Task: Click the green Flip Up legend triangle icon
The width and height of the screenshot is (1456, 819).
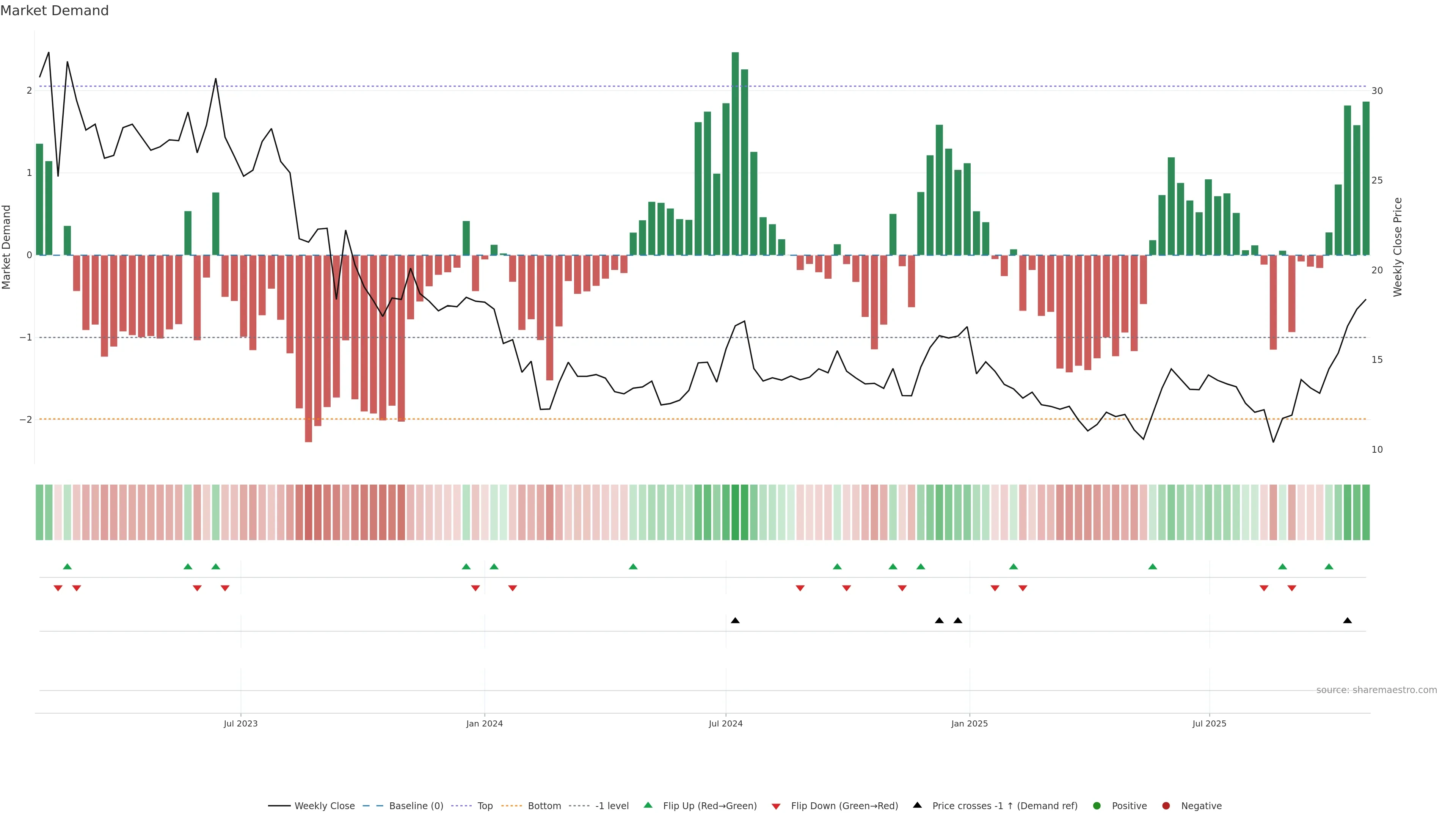Action: click(648, 805)
